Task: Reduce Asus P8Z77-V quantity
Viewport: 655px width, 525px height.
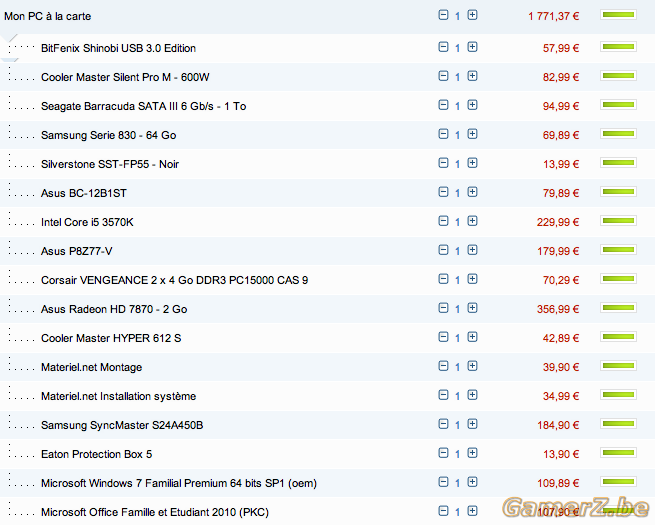Action: pos(443,250)
